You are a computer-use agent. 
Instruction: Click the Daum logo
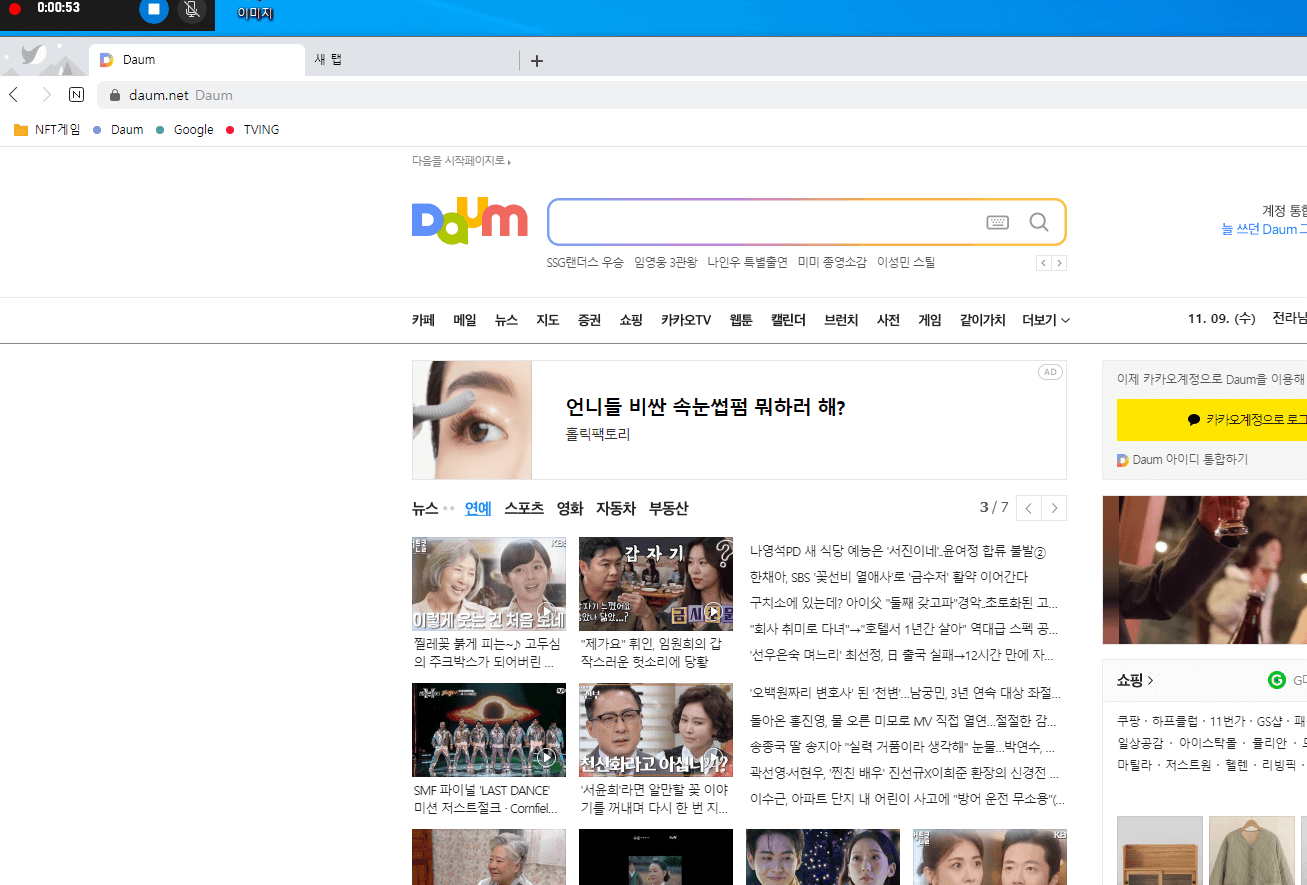[469, 222]
